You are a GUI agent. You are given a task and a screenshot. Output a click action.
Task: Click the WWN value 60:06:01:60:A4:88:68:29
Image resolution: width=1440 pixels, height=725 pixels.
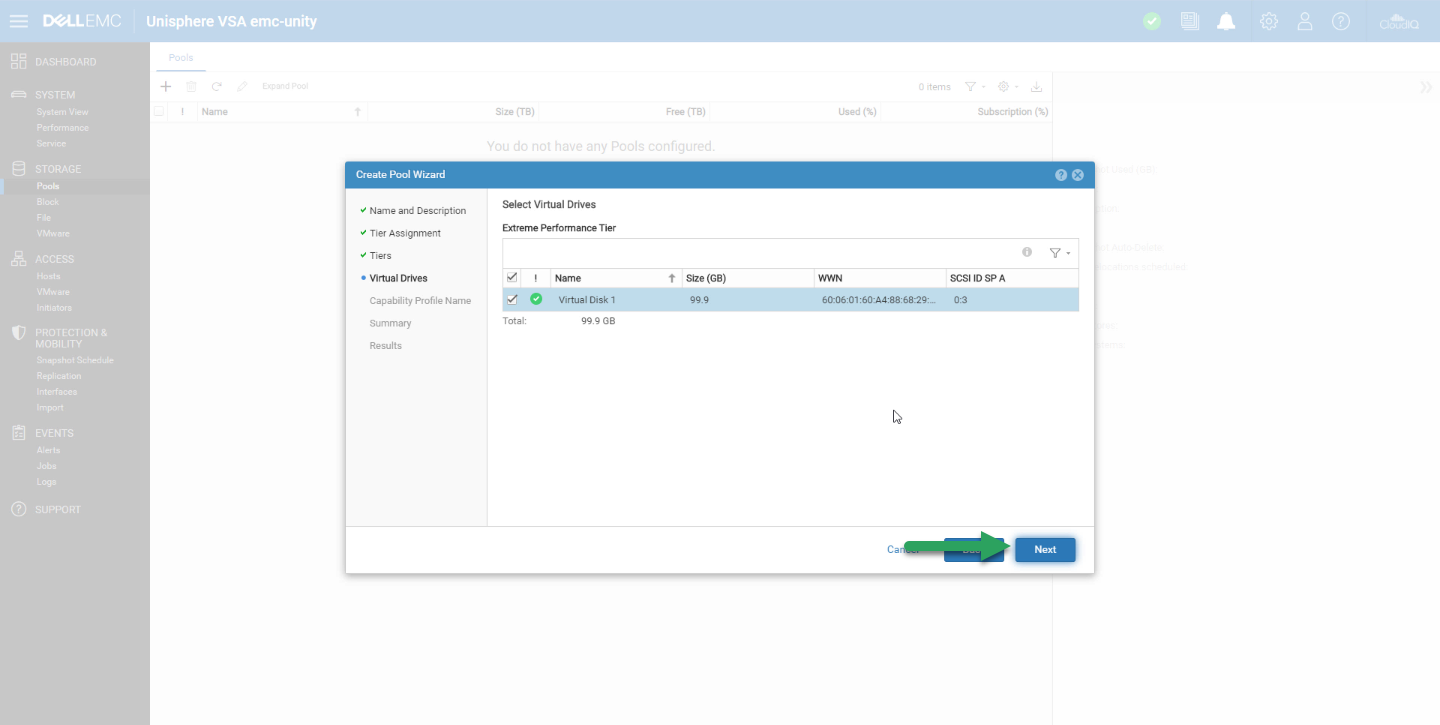click(x=879, y=300)
